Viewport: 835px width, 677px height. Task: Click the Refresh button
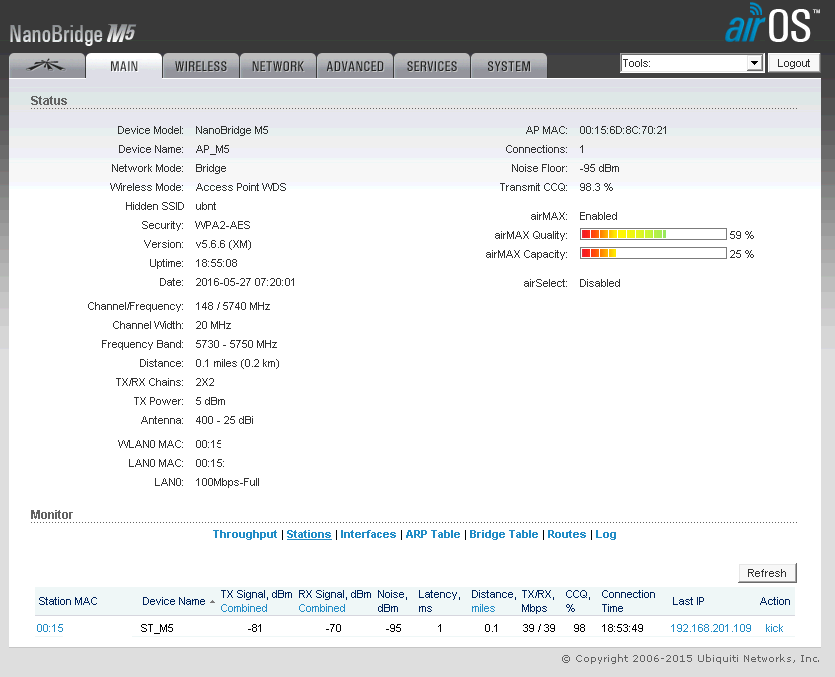coord(767,573)
